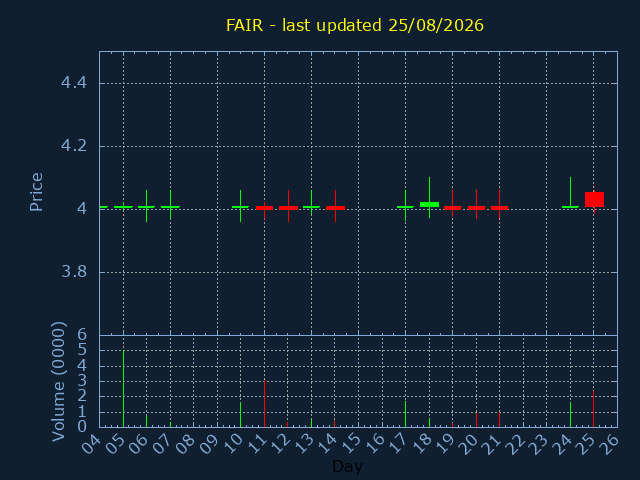
Task: Click the green volume bar on day 17
Action: (x=405, y=414)
